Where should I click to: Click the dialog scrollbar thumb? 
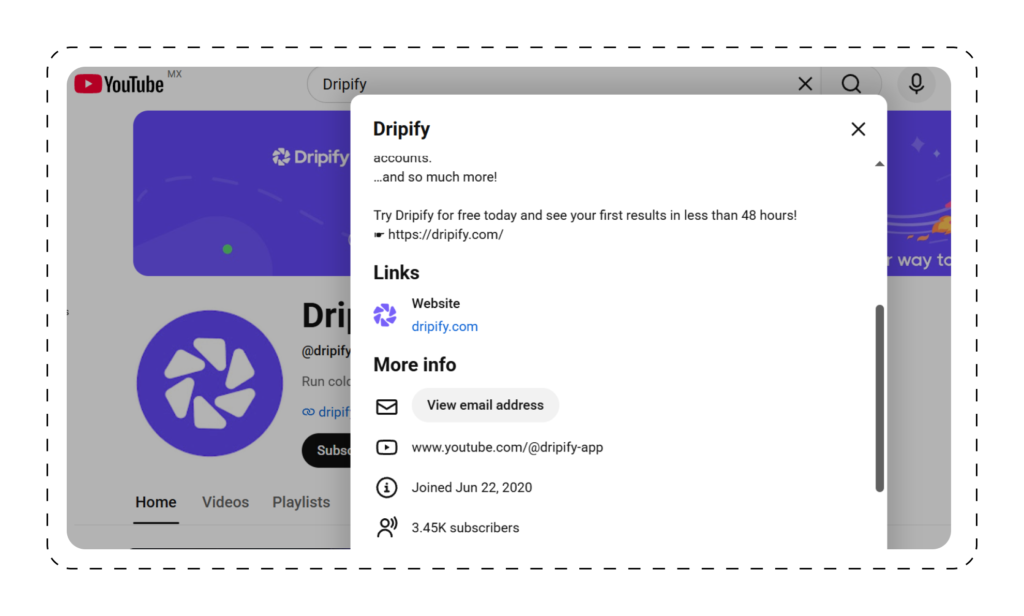tap(880, 398)
